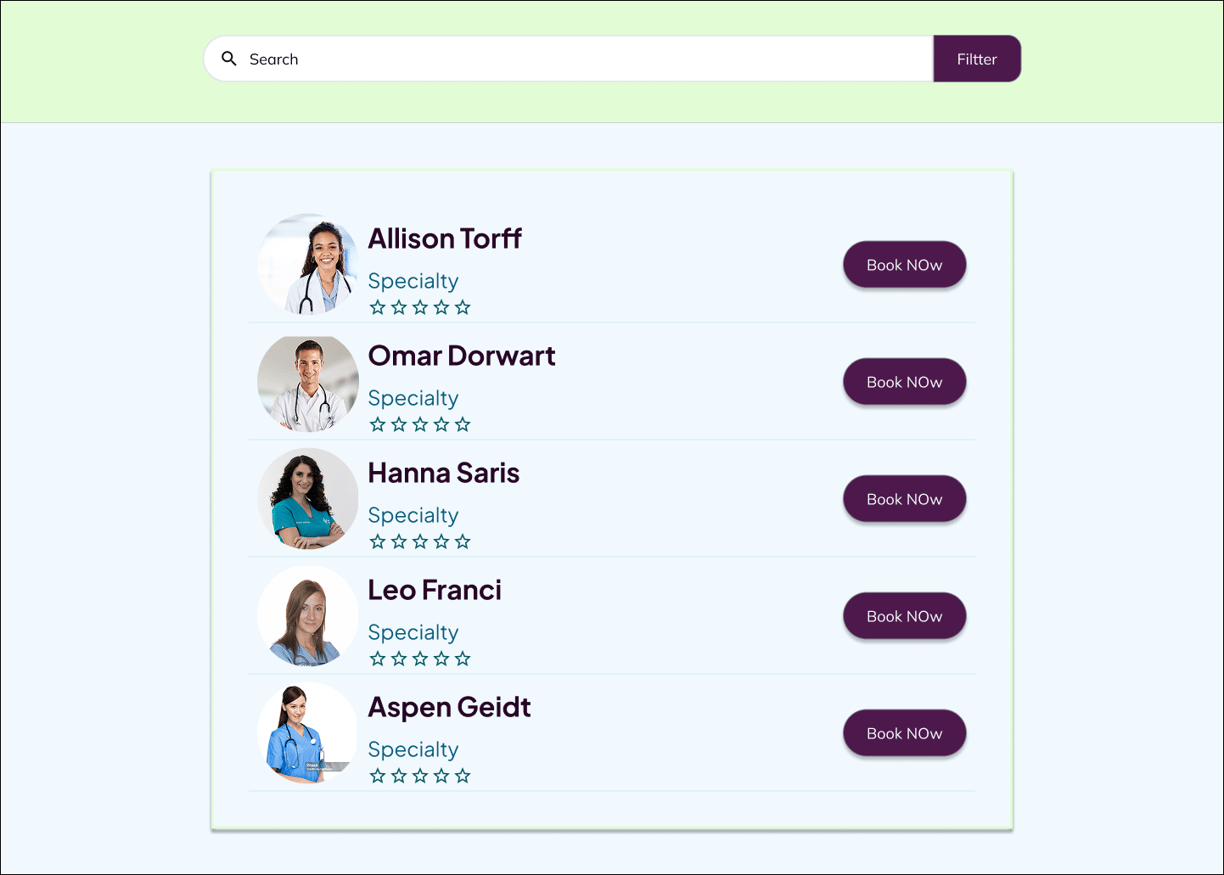Select Book NOw beside Hanna Saris
The image size is (1224, 875).
pyautogui.click(x=904, y=499)
